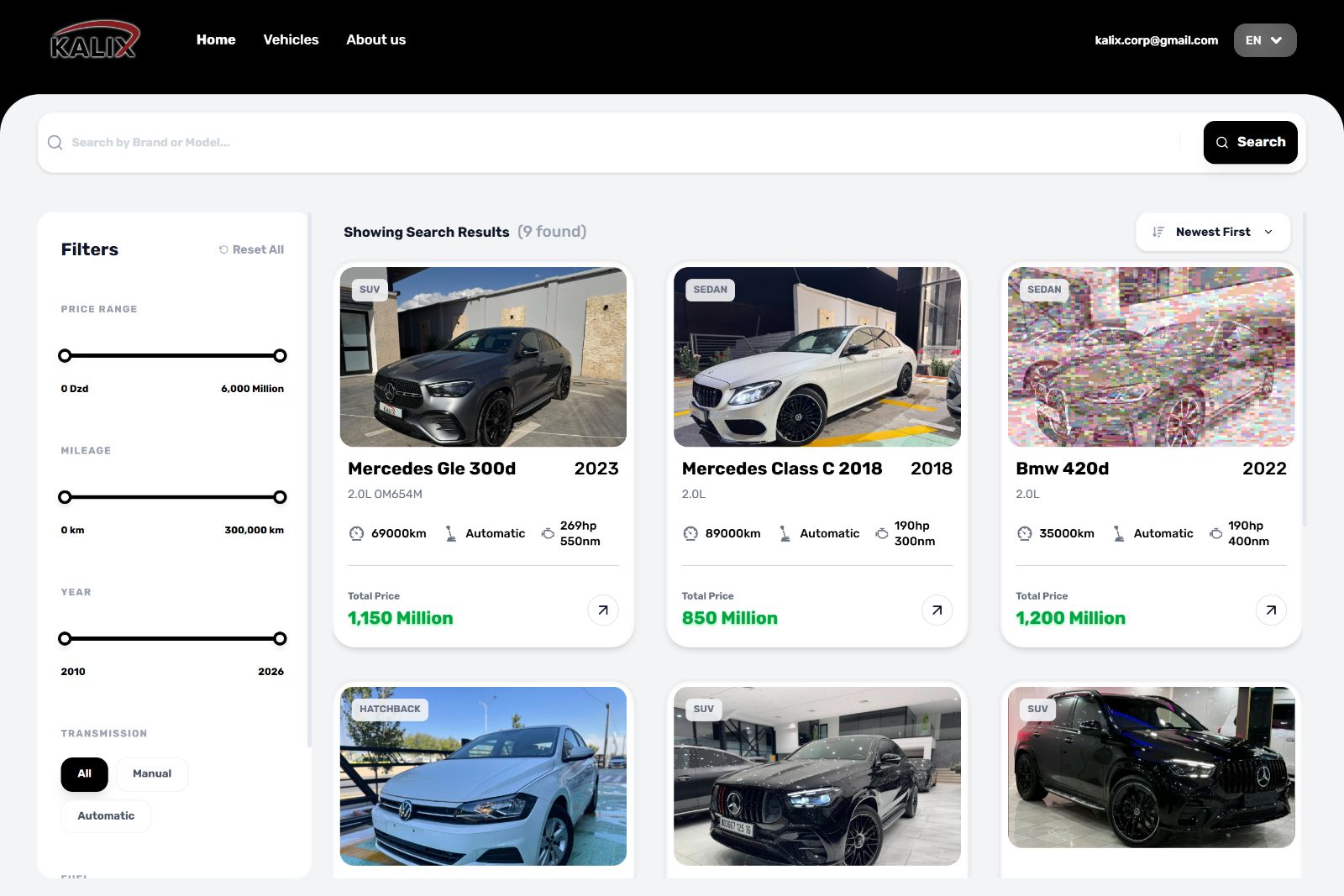Open Mercedes Class C 2018 details arrow
The width and height of the screenshot is (1344, 896).
[937, 610]
